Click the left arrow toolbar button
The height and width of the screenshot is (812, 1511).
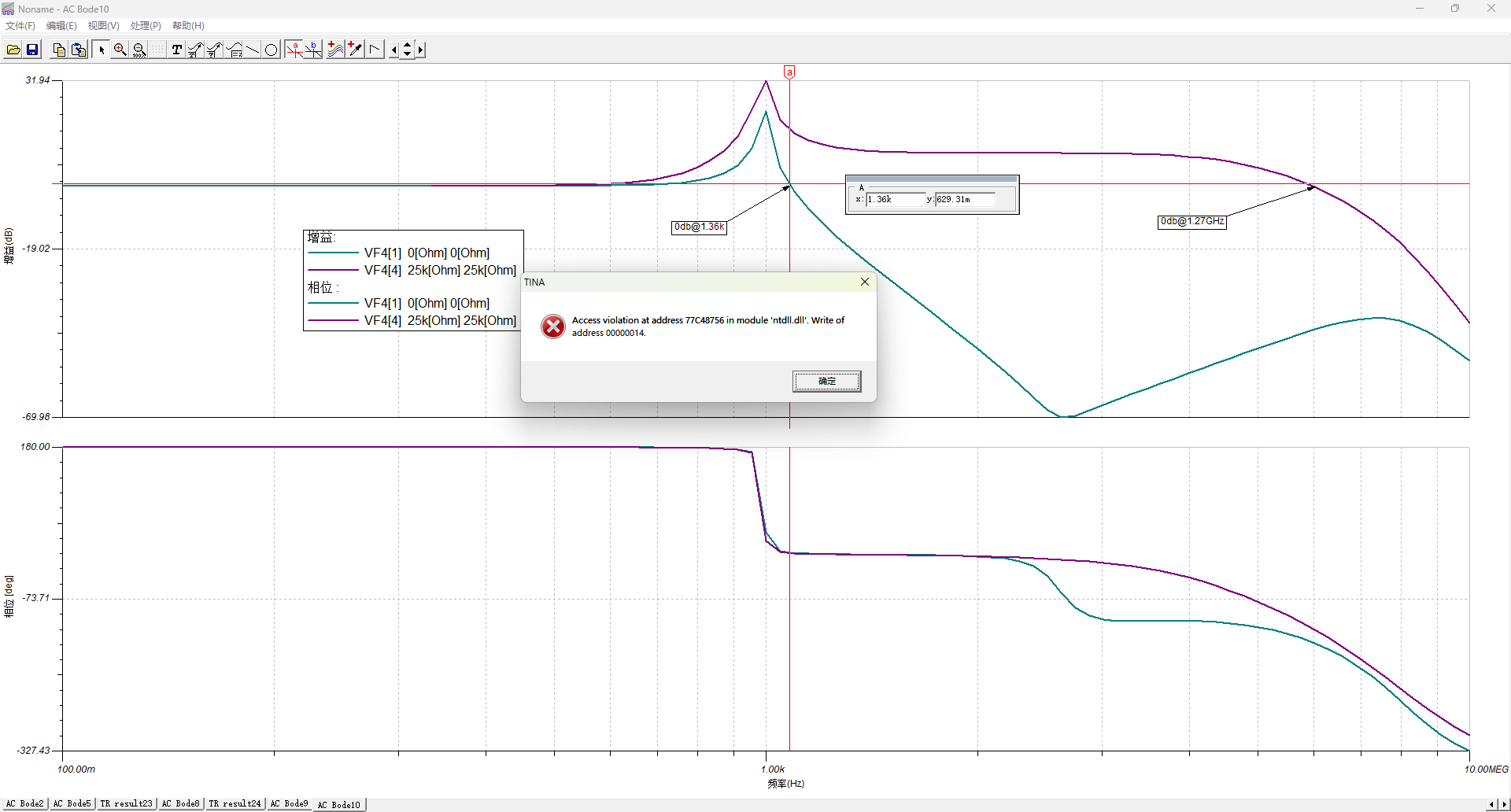click(394, 50)
